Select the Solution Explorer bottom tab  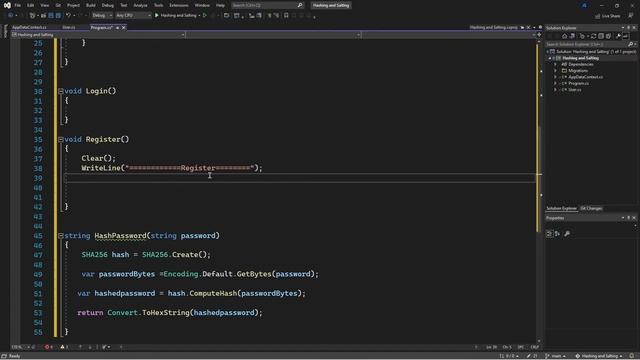562,209
